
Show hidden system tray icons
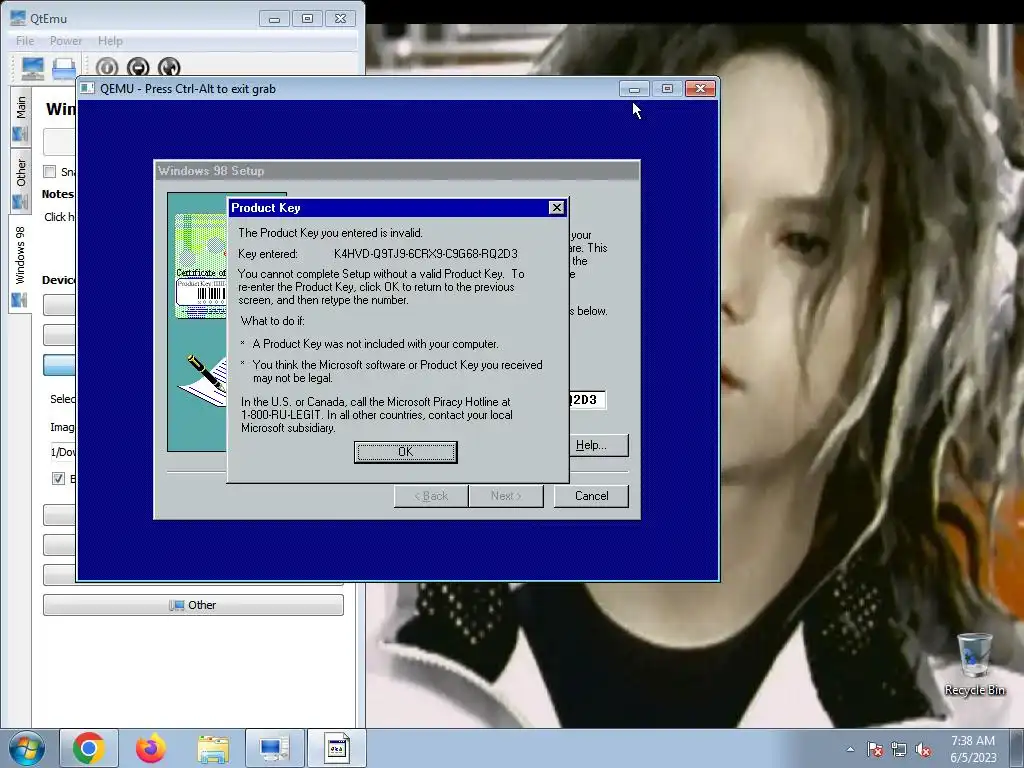click(850, 749)
